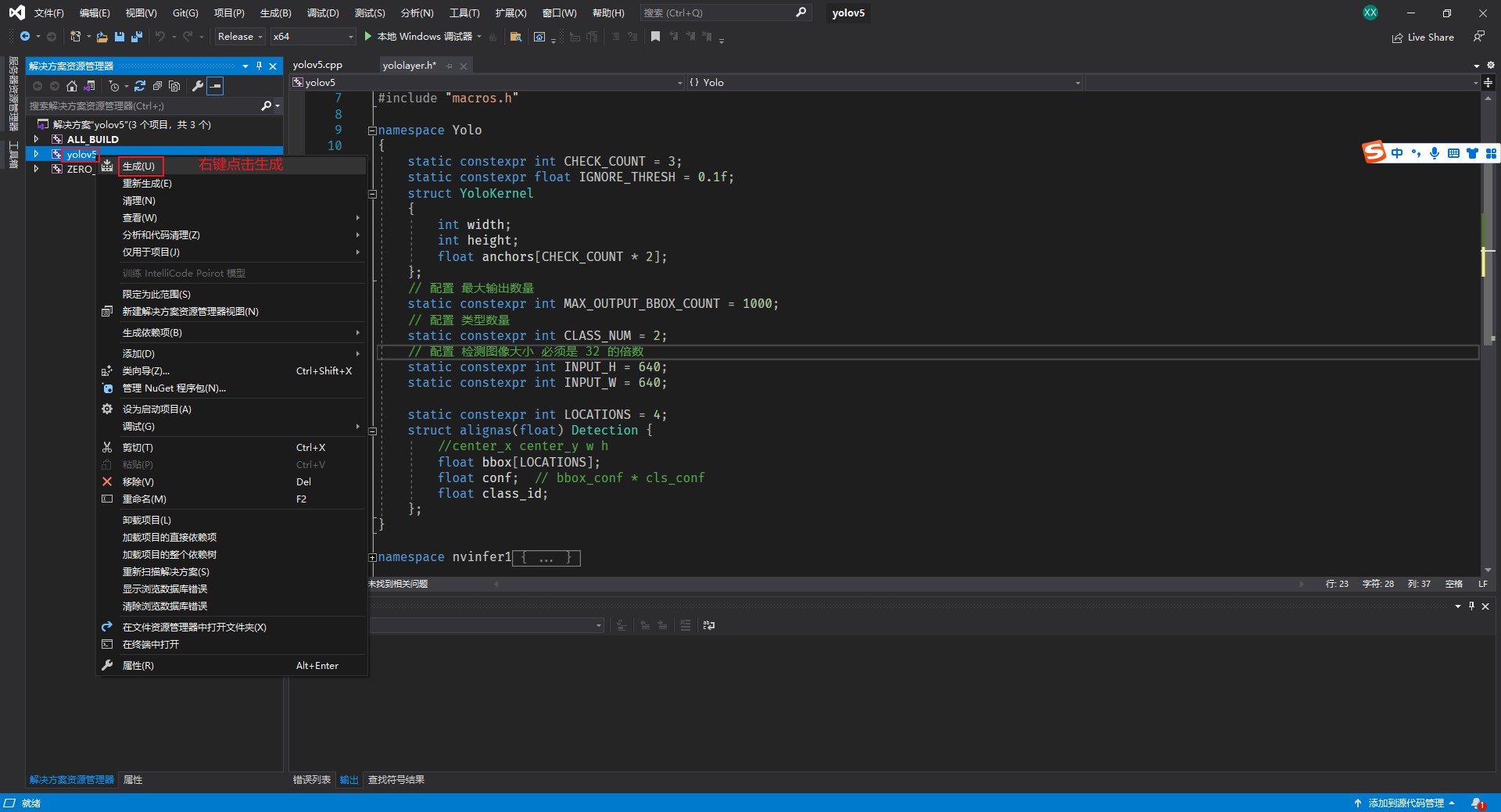Click the Sync/Refresh icon in Solution Explorer
This screenshot has height=812, width=1501.
click(140, 86)
